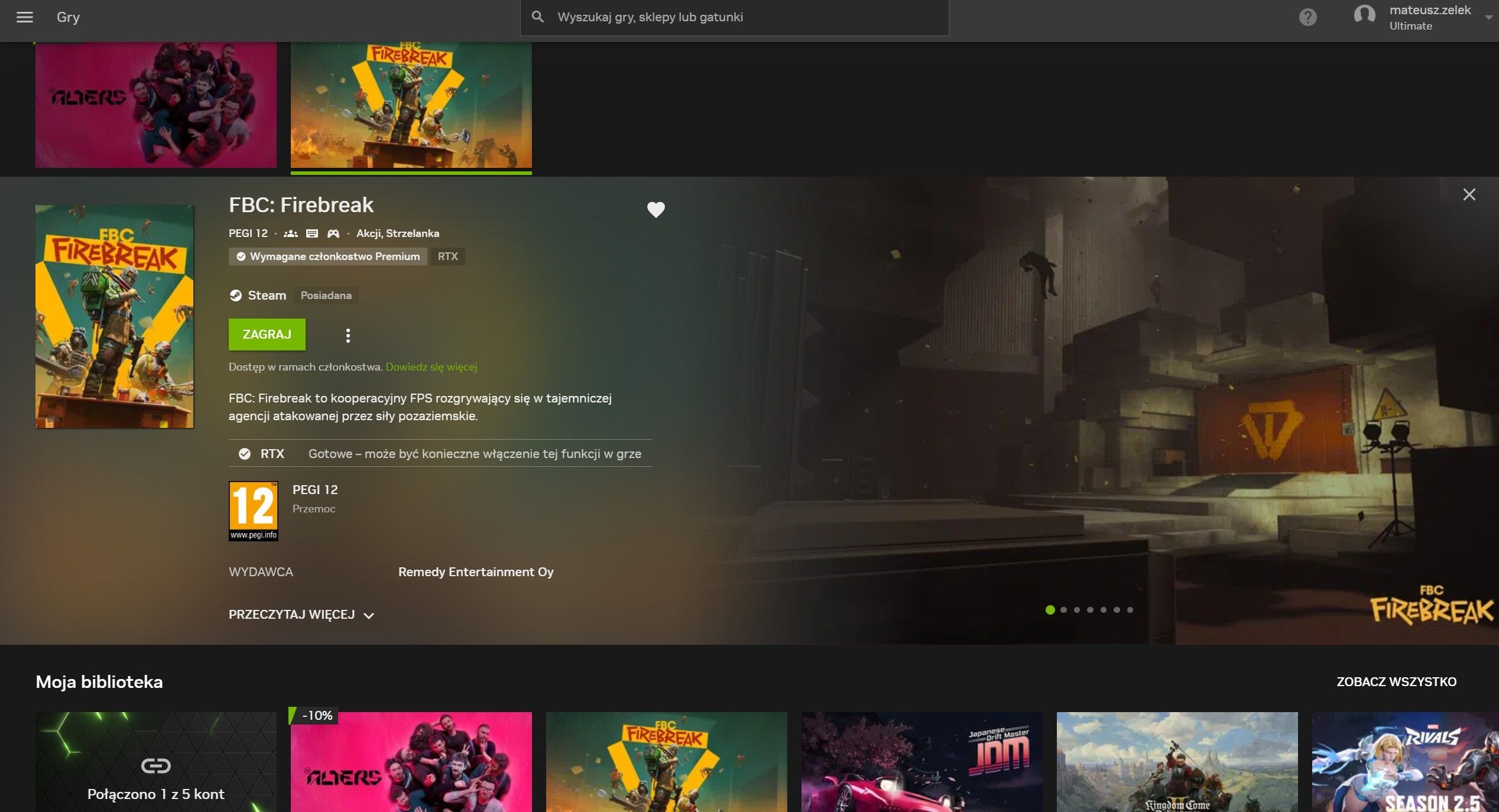Select the second screenshot carousel dot
This screenshot has width=1499, height=812.
click(x=1063, y=610)
